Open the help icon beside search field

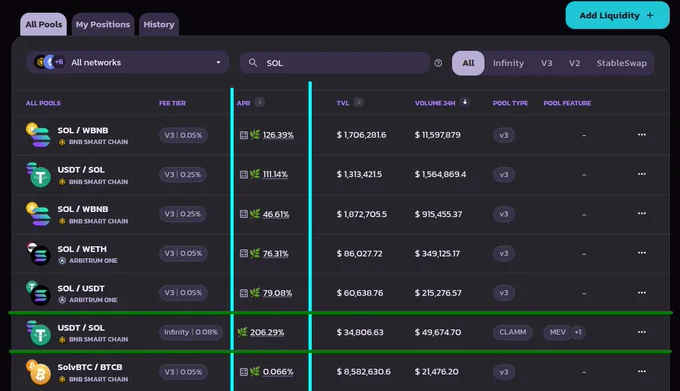point(438,63)
